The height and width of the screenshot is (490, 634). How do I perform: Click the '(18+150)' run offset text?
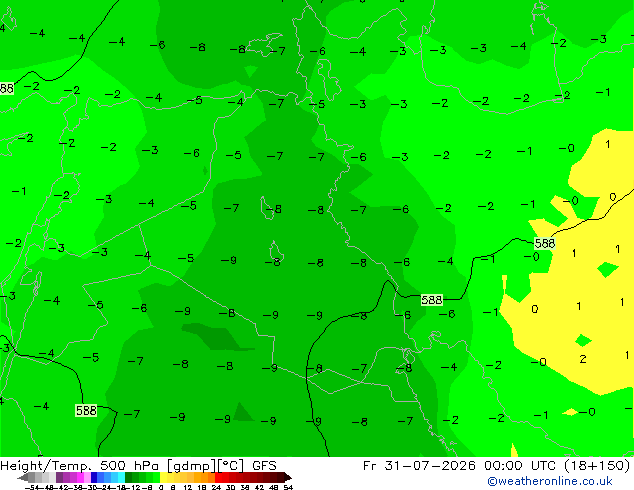596,465
